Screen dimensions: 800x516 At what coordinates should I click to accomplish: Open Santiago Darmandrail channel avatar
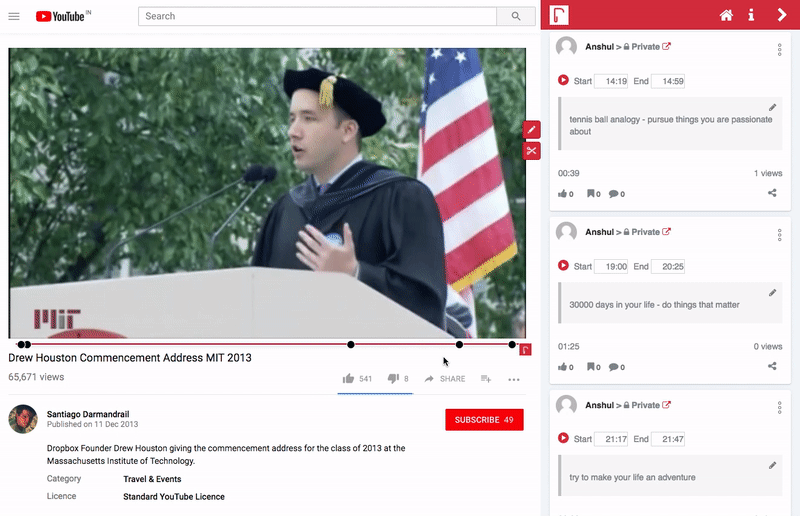(23, 419)
